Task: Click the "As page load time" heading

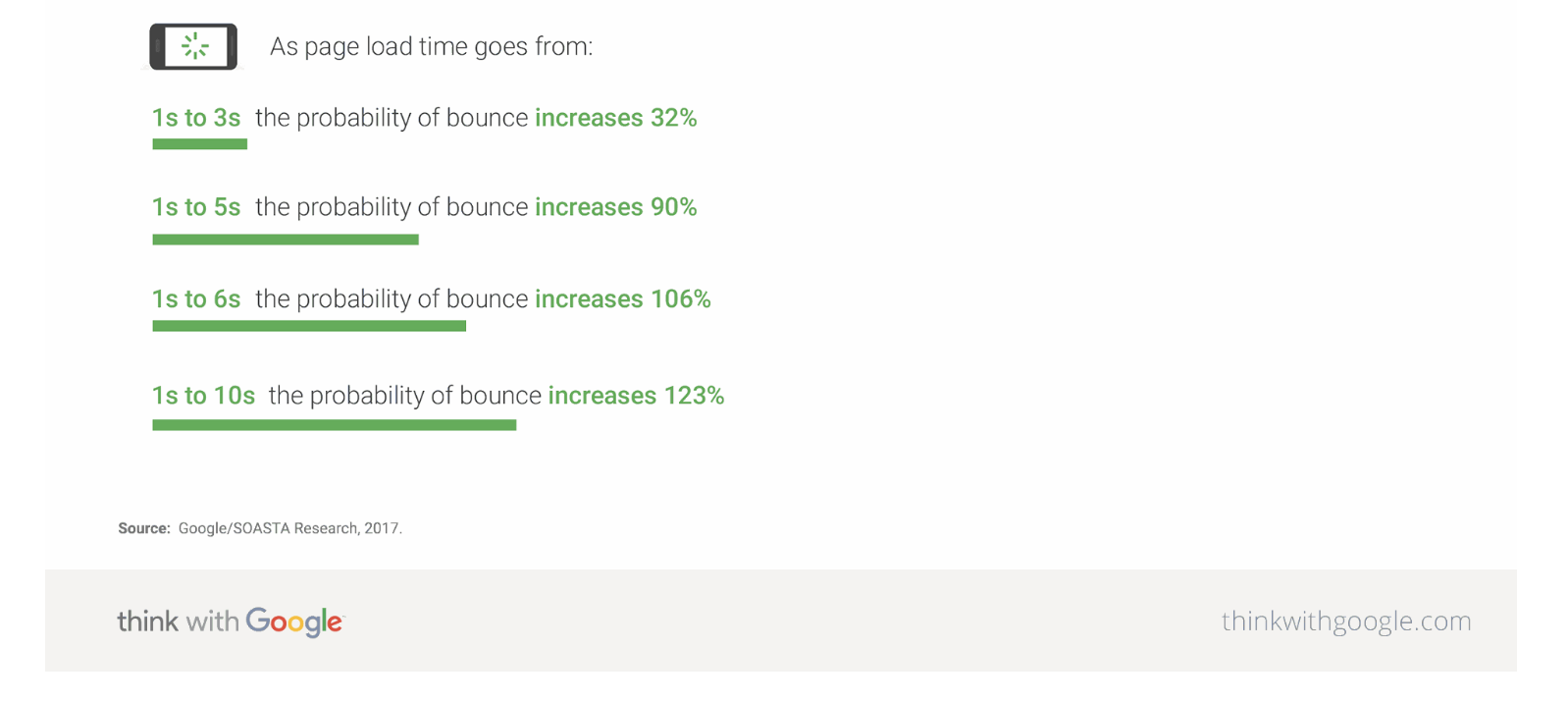Action: click(431, 47)
